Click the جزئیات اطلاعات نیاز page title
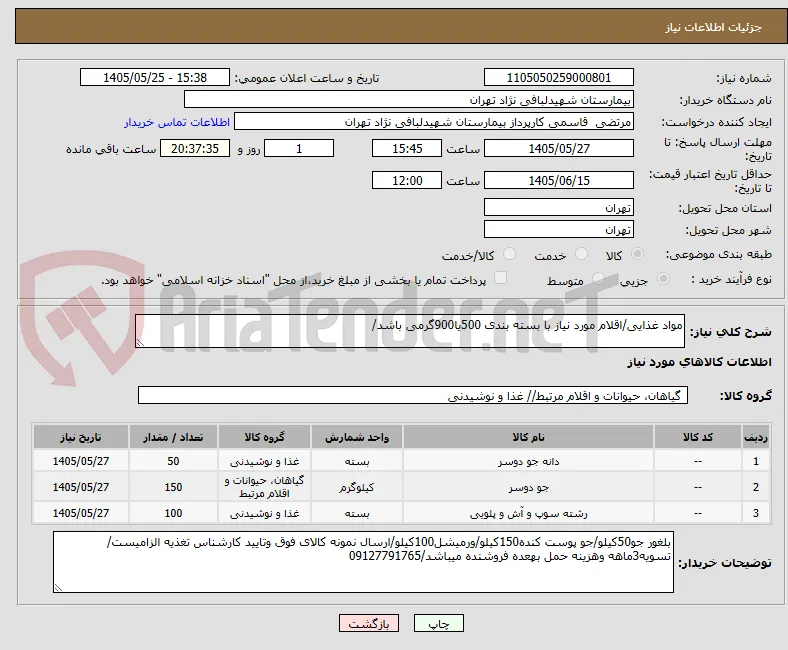The image size is (788, 650). click(x=714, y=27)
